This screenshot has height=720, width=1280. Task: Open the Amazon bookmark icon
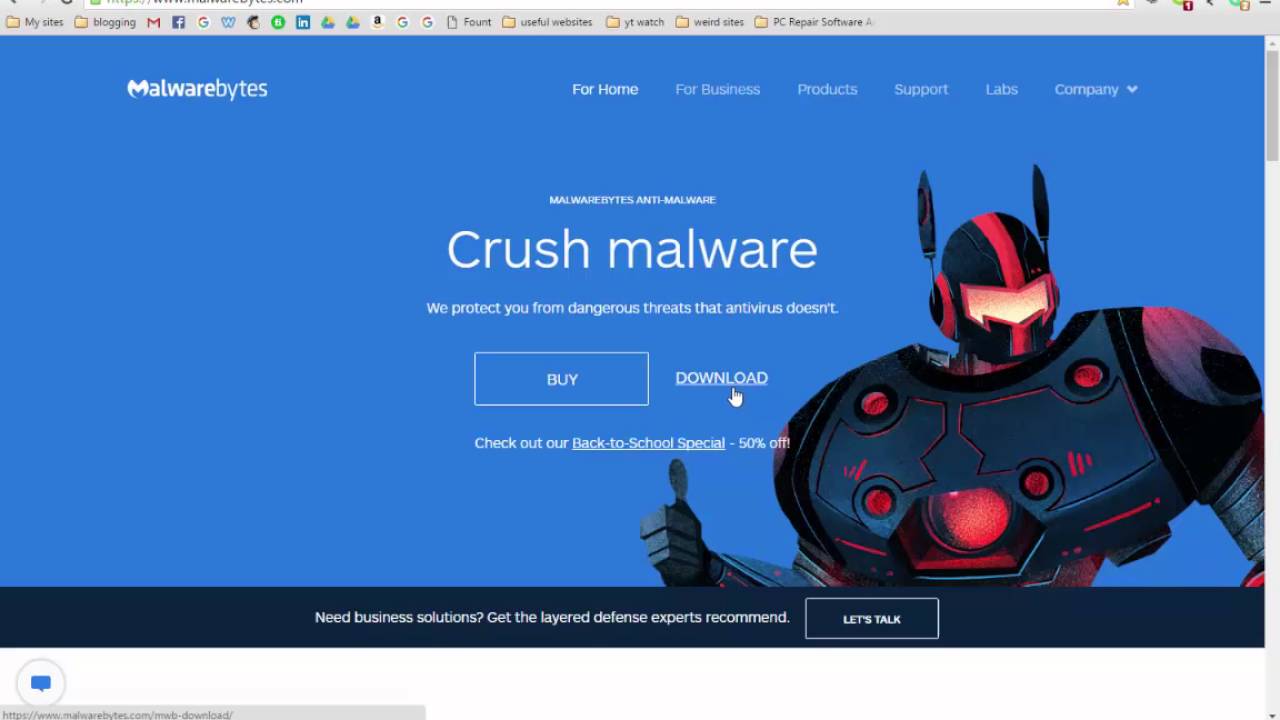click(x=377, y=22)
